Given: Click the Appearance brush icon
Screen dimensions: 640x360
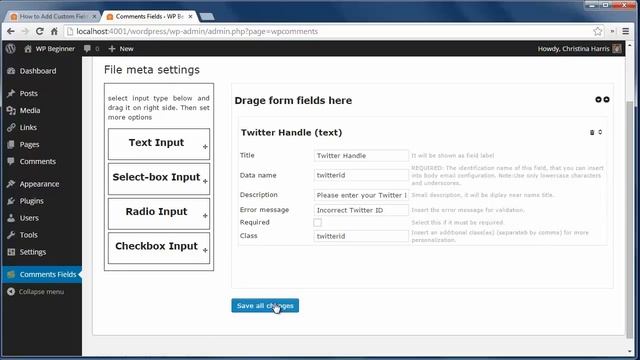Looking at the screenshot, I should pos(11,184).
